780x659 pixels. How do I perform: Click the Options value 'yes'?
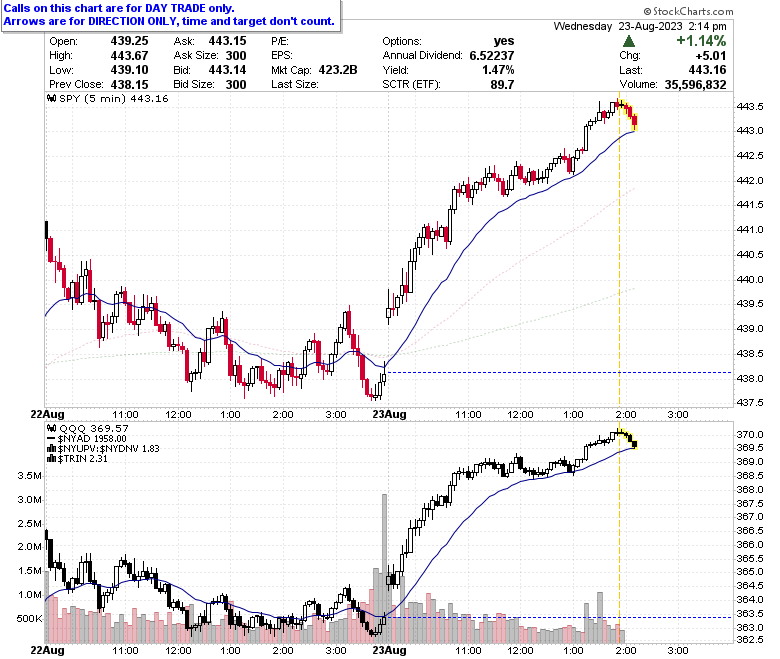(x=504, y=41)
